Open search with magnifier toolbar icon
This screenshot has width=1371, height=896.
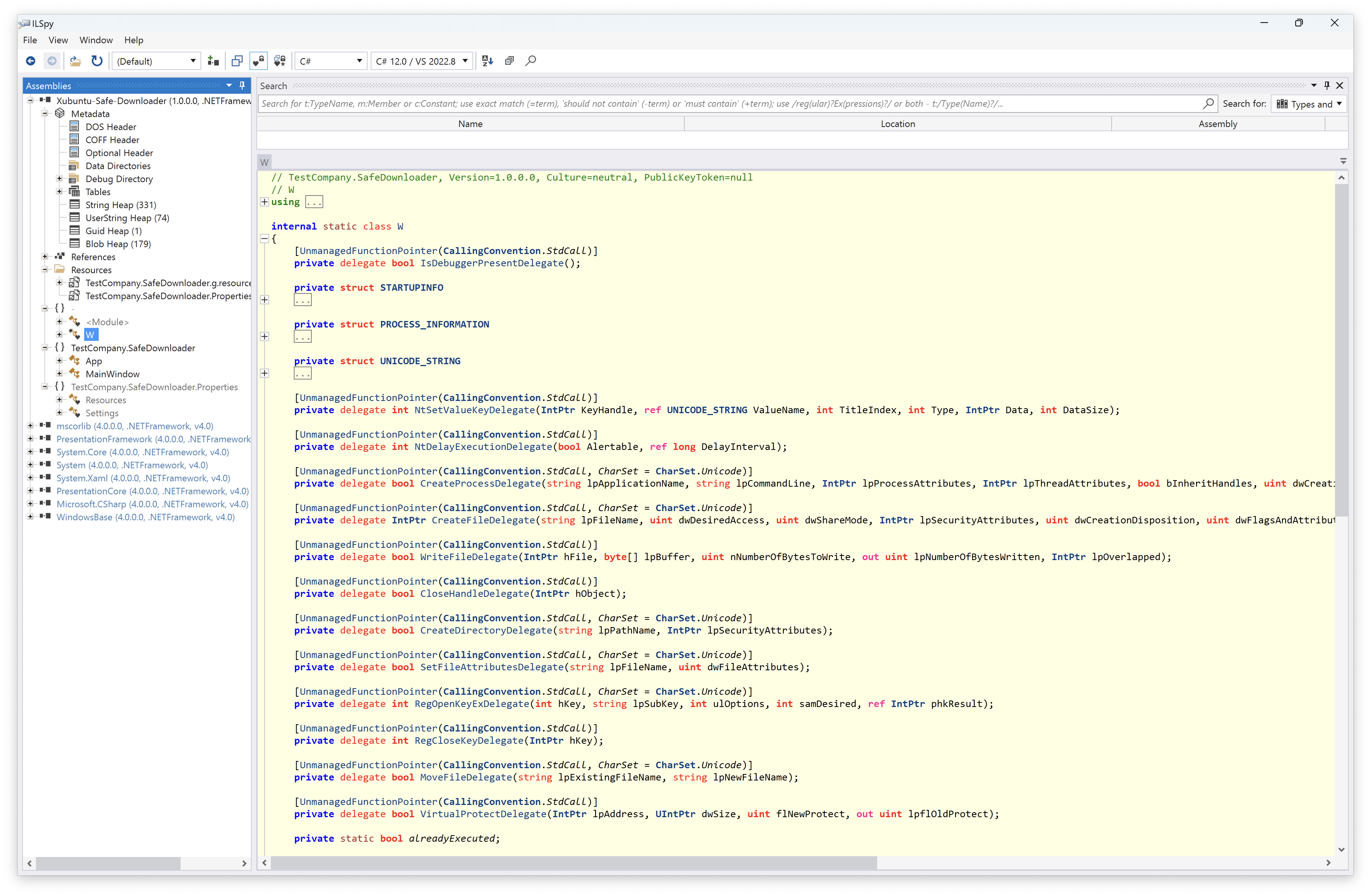[x=531, y=61]
